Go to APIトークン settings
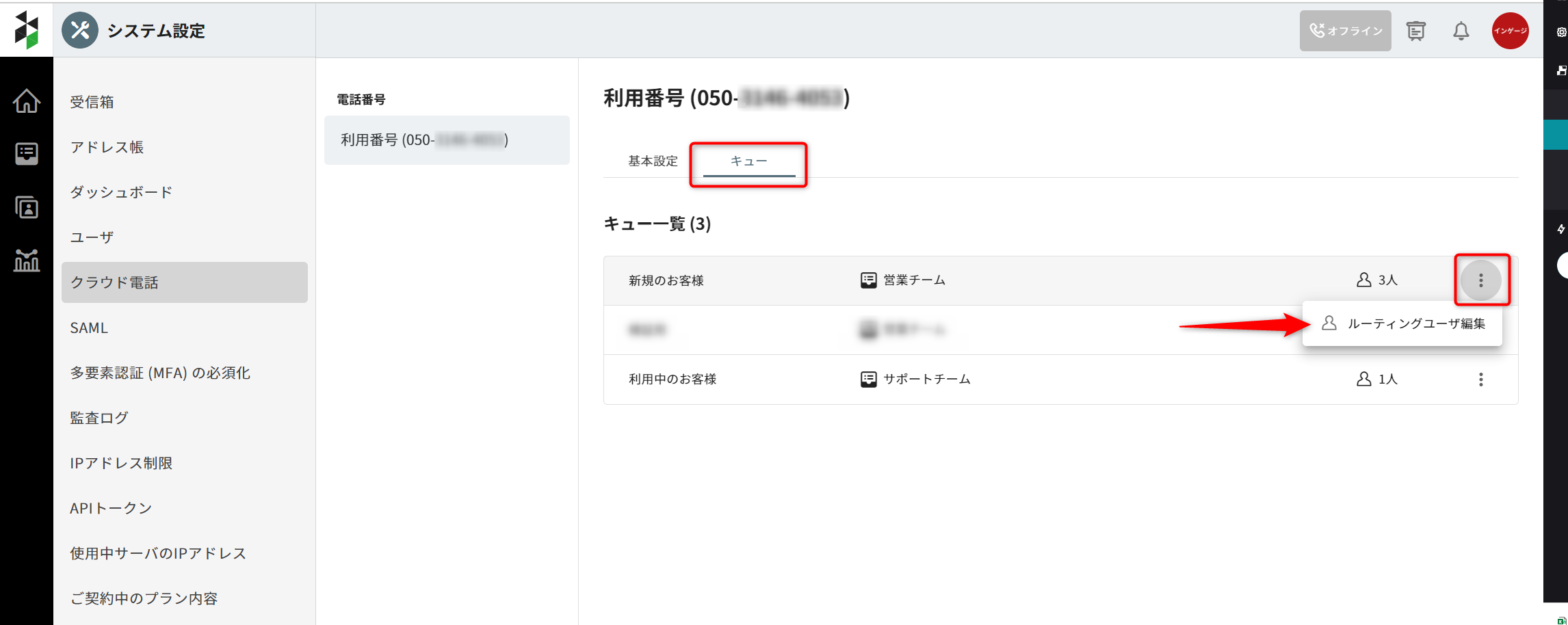Viewport: 1568px width, 625px height. point(111,508)
